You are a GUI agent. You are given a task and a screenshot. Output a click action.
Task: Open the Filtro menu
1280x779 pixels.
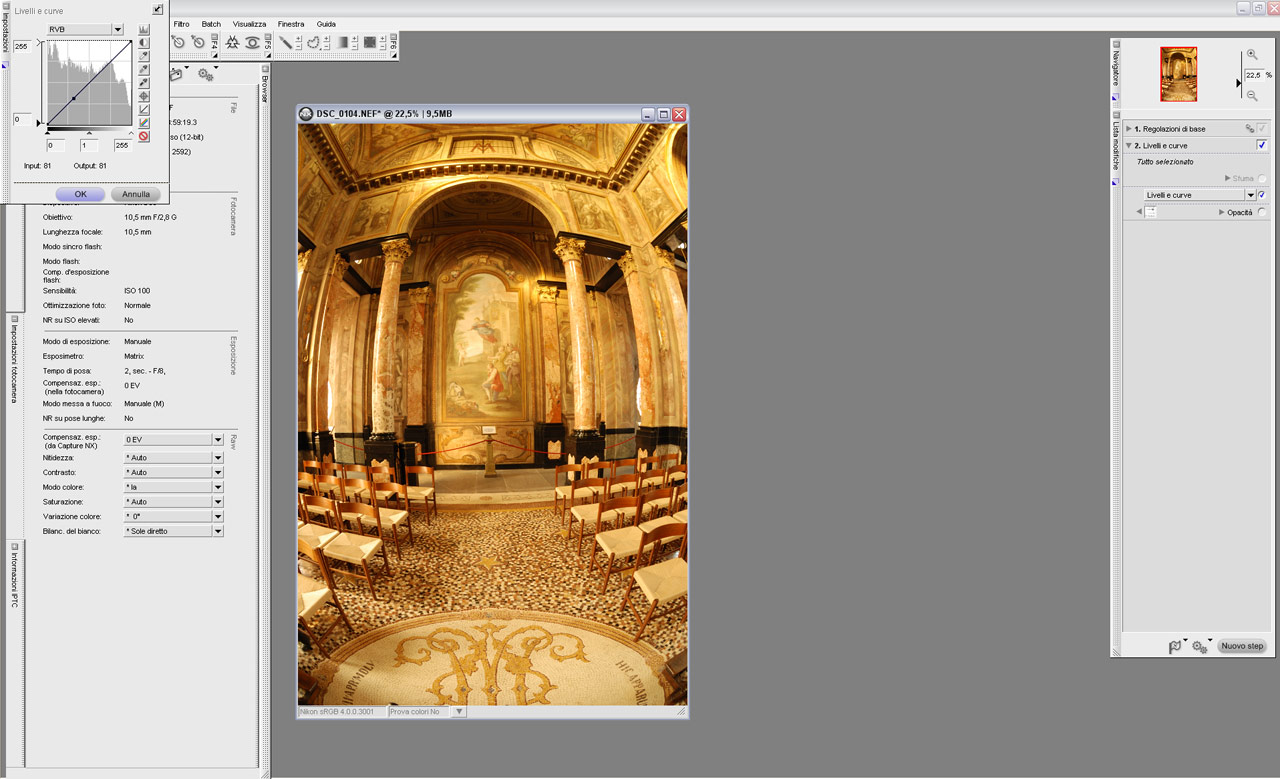click(181, 24)
